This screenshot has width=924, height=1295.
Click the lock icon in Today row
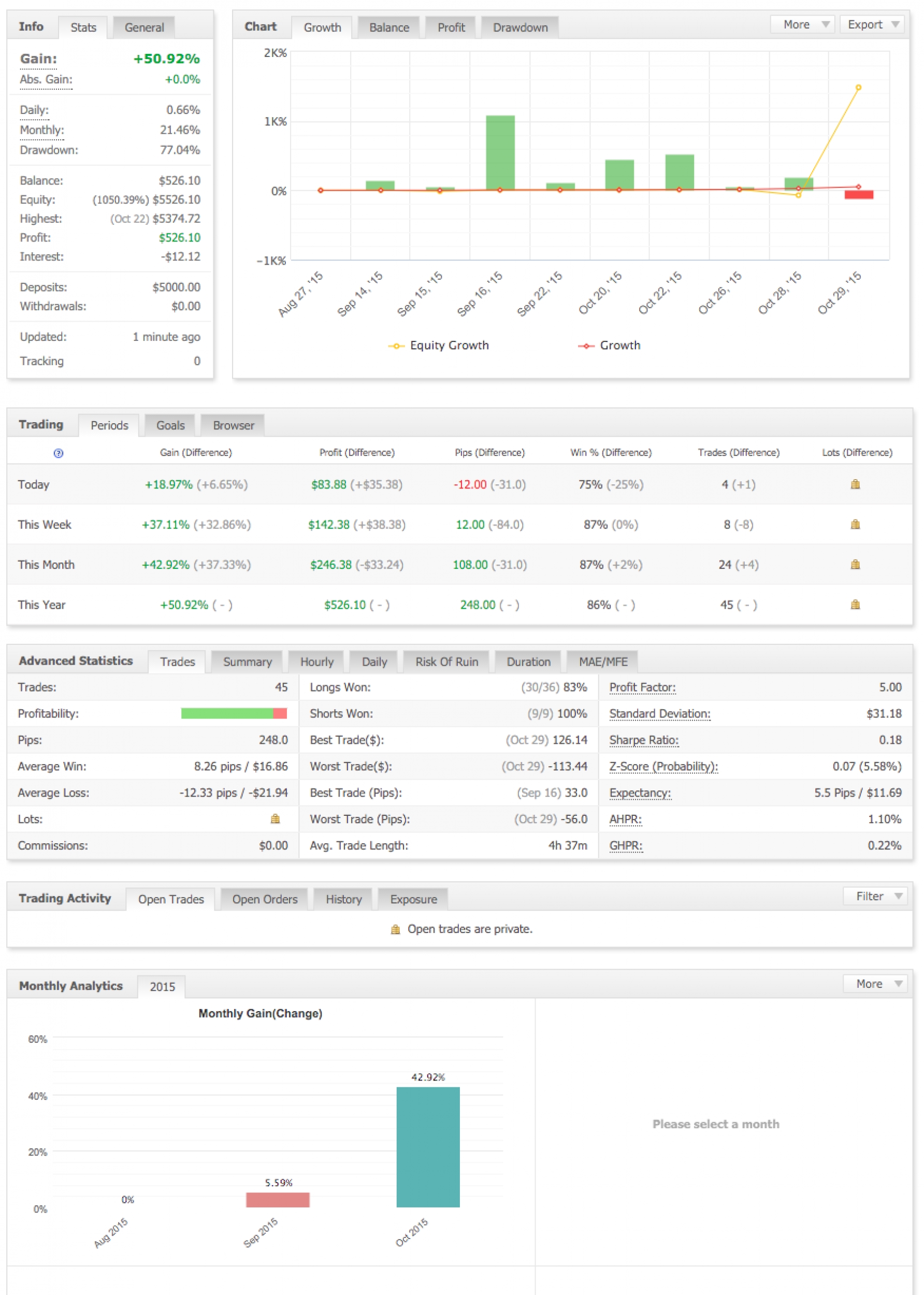tap(855, 484)
